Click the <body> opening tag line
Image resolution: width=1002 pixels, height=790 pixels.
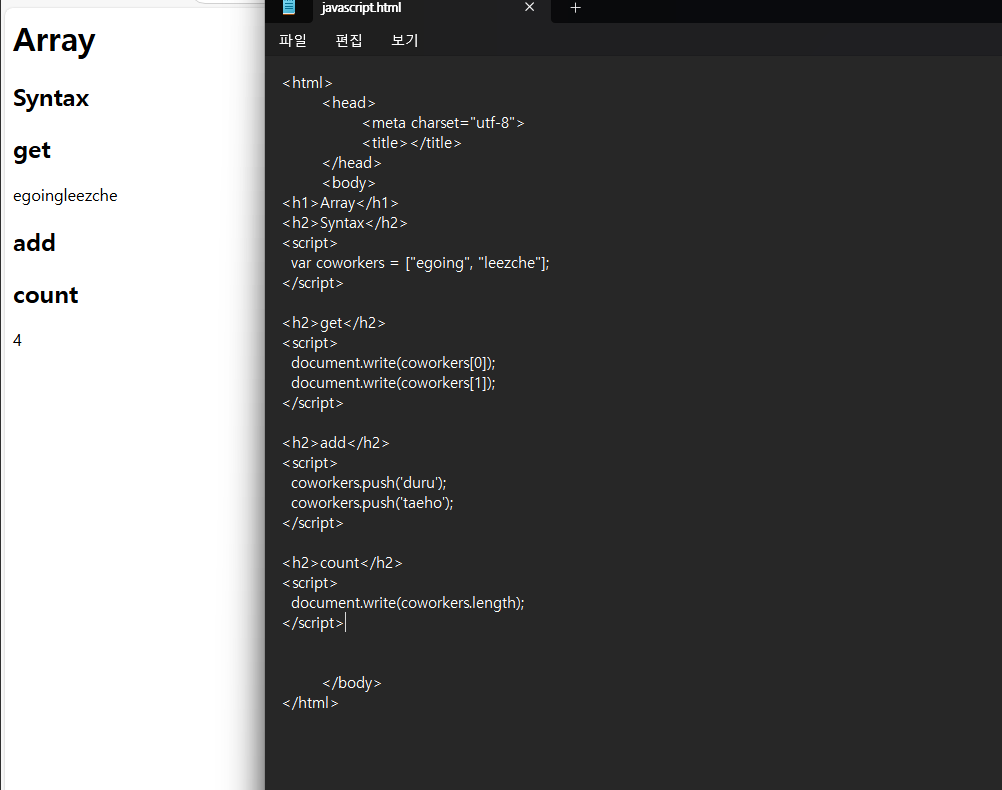pos(349,183)
